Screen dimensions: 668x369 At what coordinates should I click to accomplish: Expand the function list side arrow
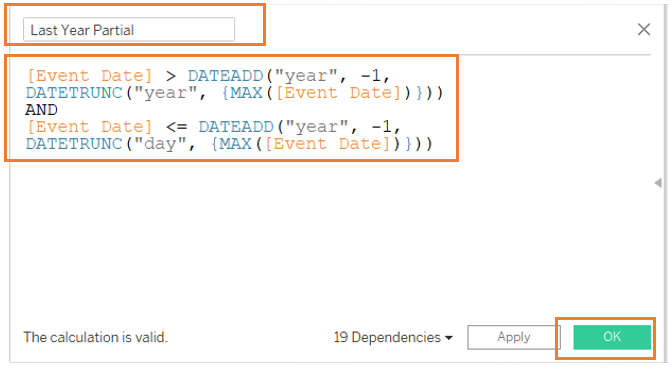(658, 183)
